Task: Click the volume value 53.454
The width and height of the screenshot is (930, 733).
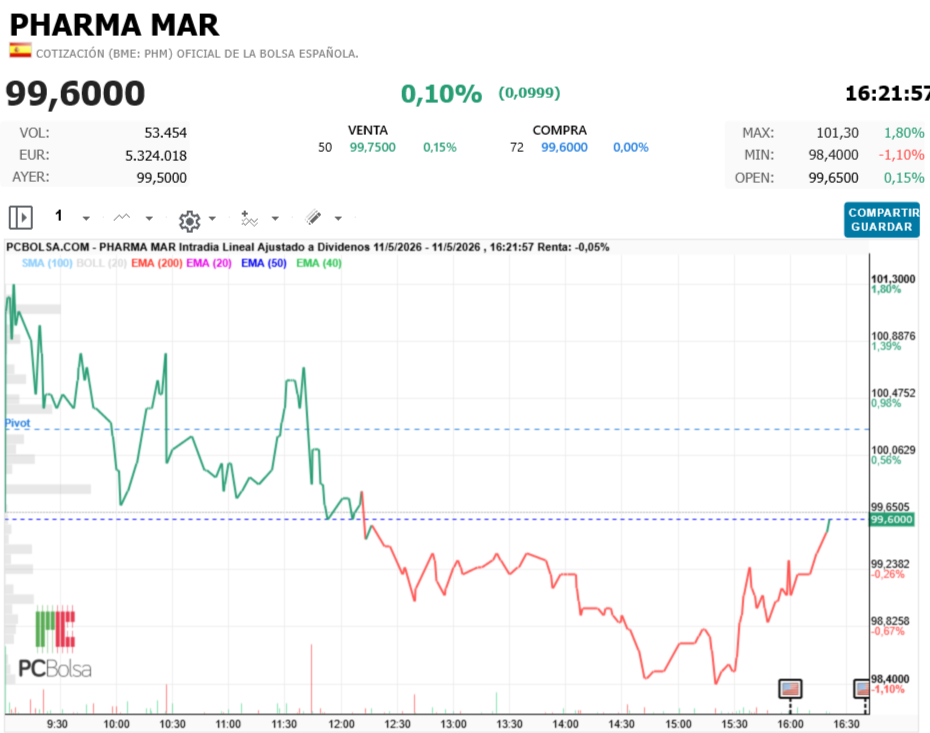Action: (x=165, y=133)
